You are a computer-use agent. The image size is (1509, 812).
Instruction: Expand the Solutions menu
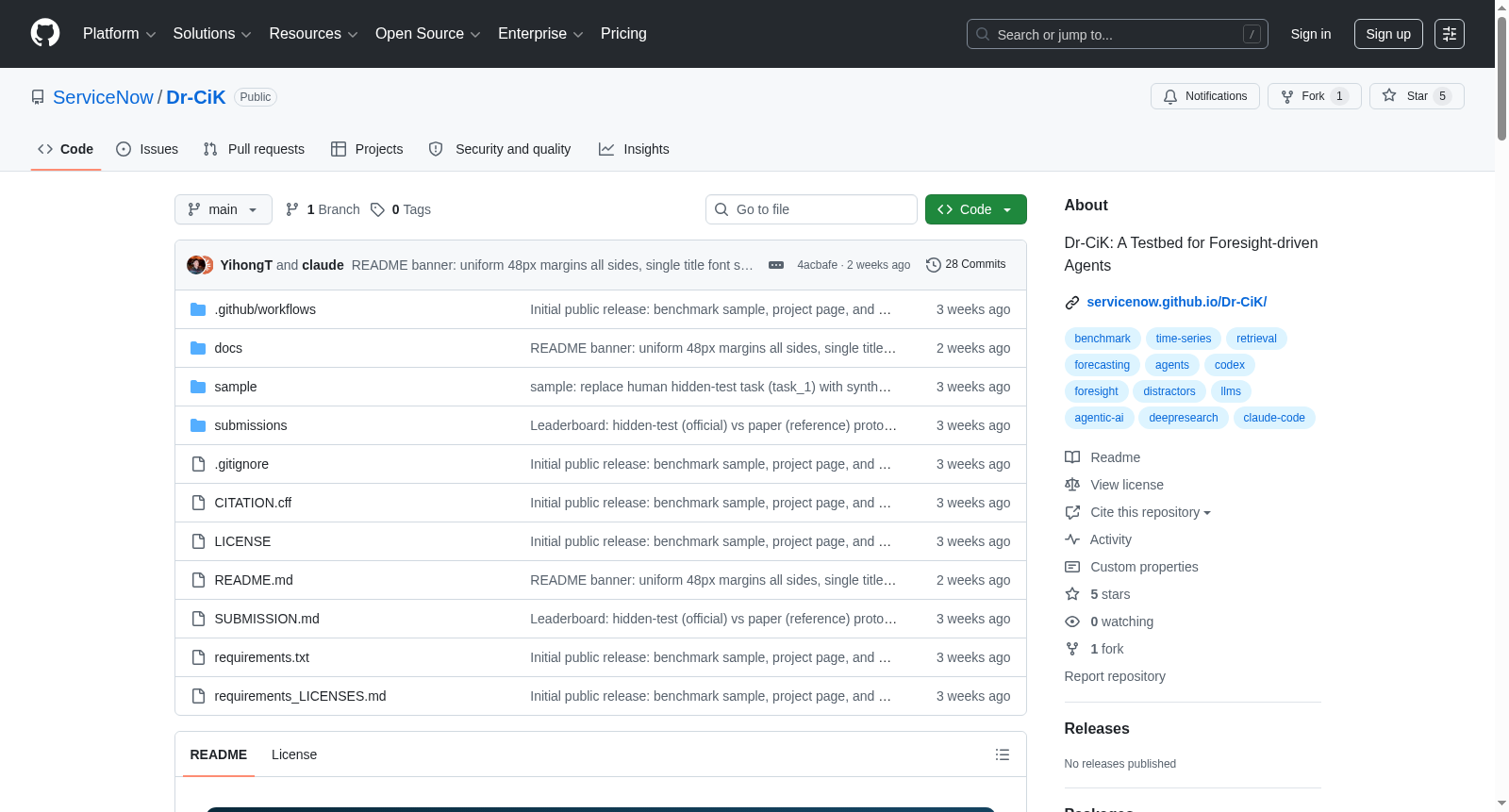pyautogui.click(x=212, y=34)
